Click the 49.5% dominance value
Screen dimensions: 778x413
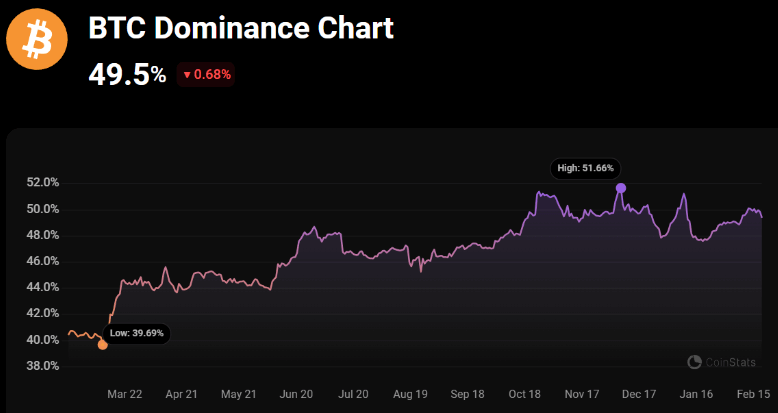tap(127, 74)
